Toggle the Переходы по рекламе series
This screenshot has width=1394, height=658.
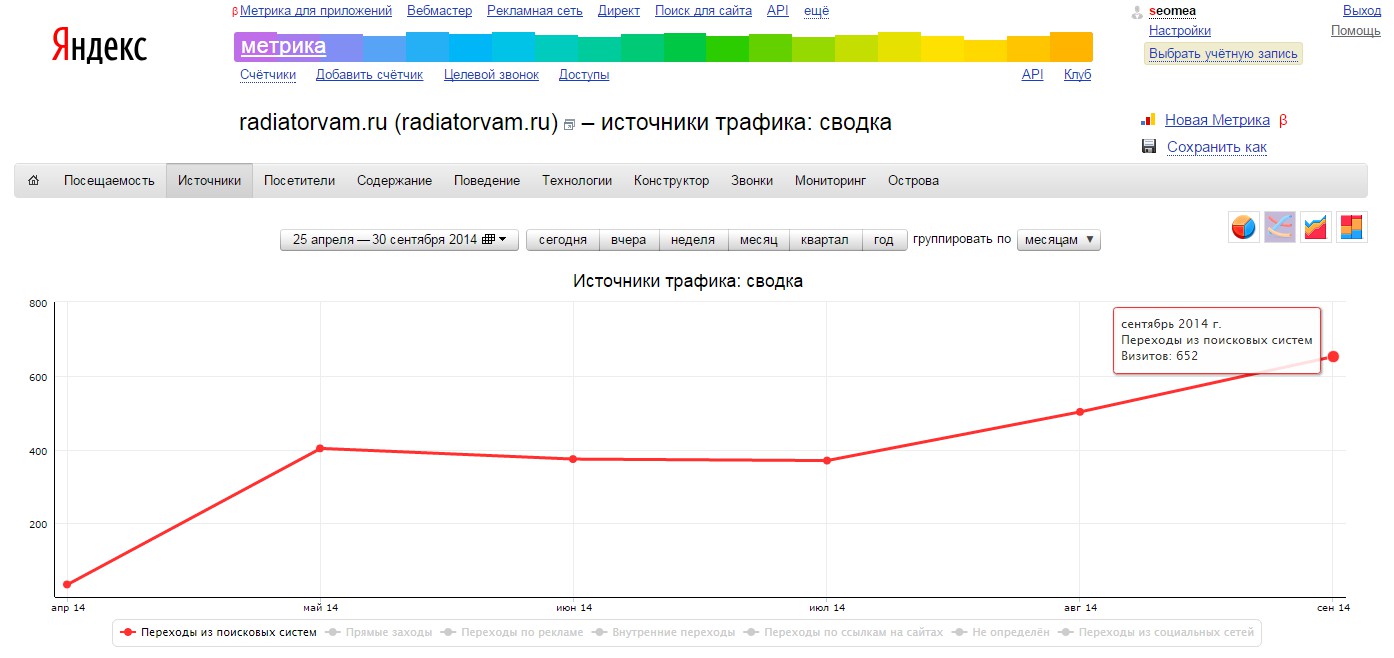pos(512,632)
